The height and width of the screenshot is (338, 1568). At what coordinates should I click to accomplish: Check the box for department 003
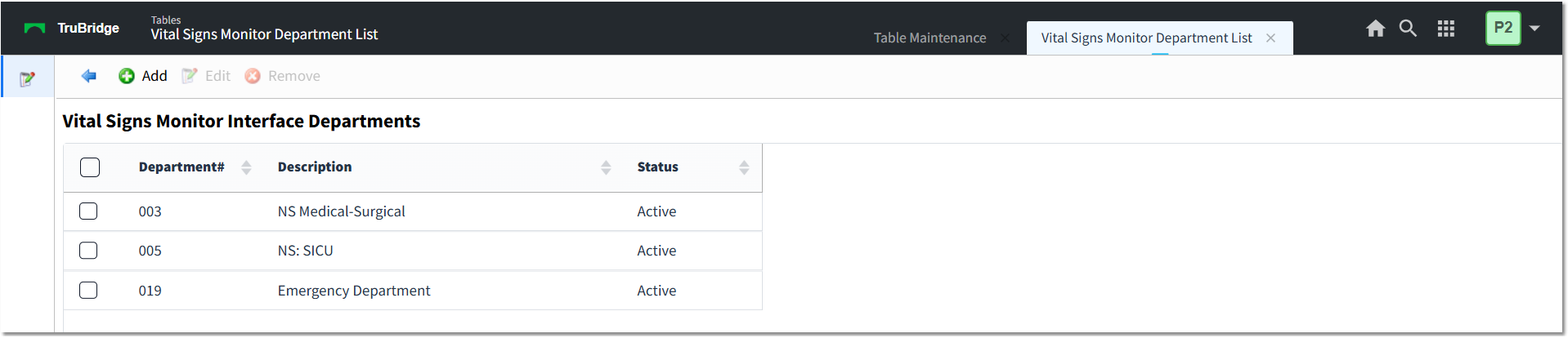pyautogui.click(x=88, y=211)
